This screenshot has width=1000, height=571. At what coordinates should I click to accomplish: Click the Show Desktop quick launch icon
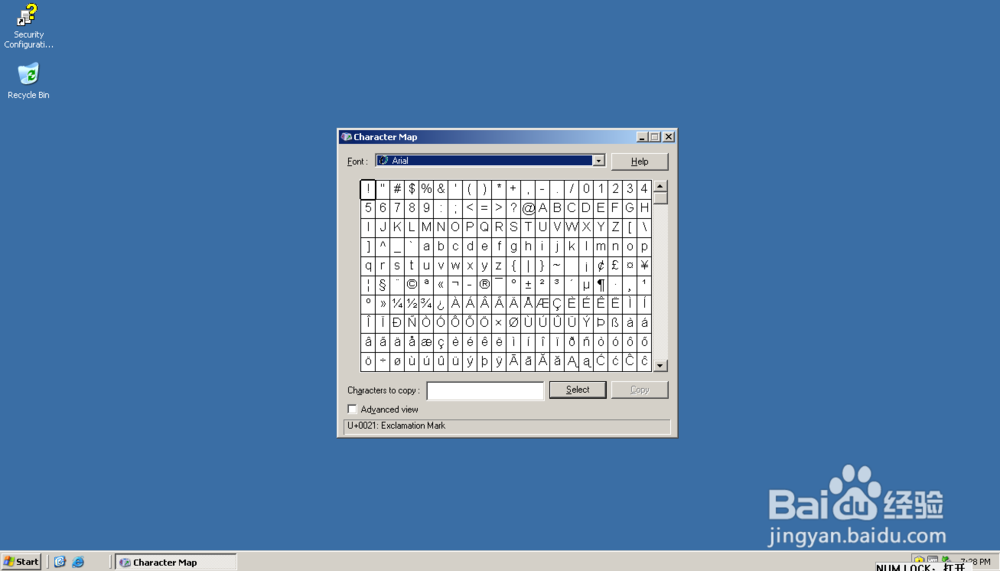(60, 561)
